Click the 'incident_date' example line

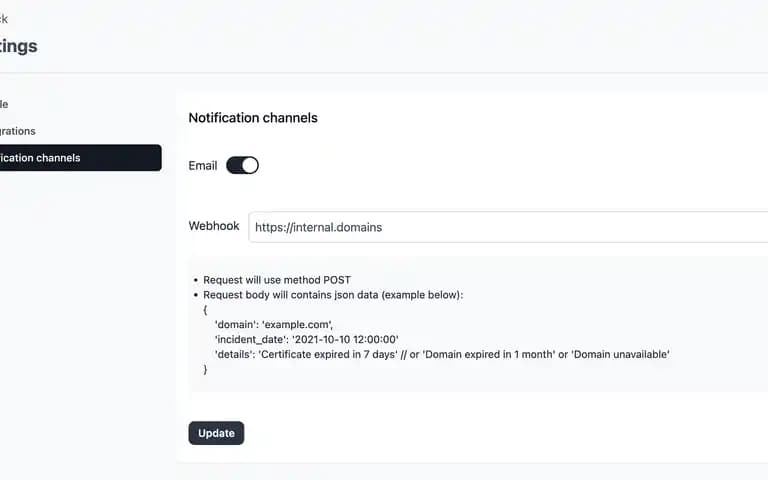tap(307, 339)
